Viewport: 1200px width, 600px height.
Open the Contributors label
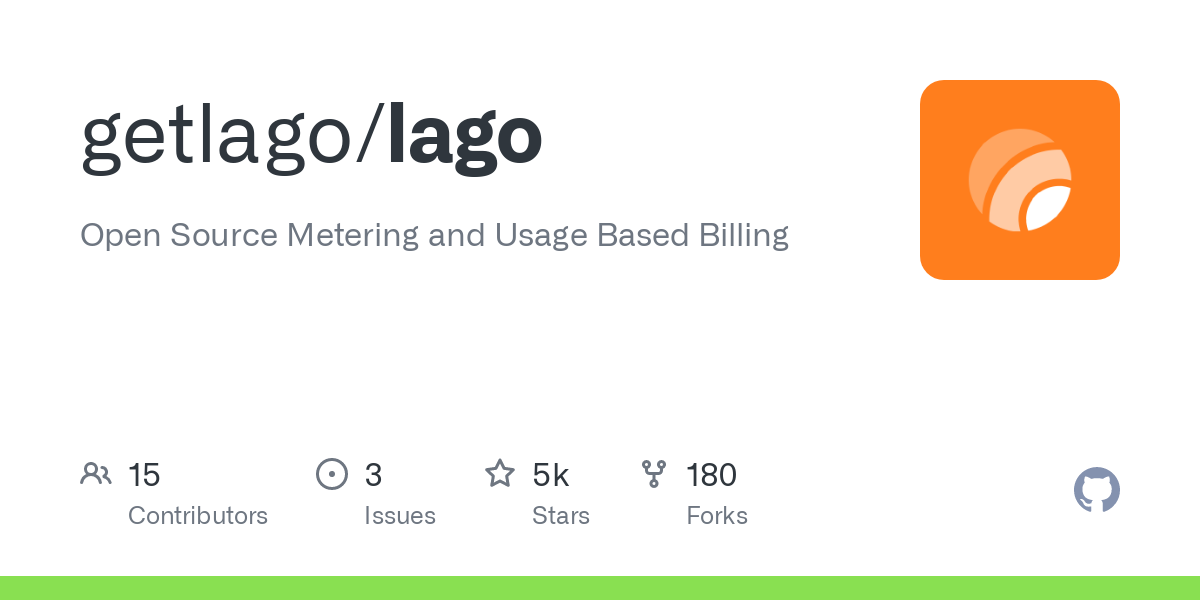click(x=198, y=516)
